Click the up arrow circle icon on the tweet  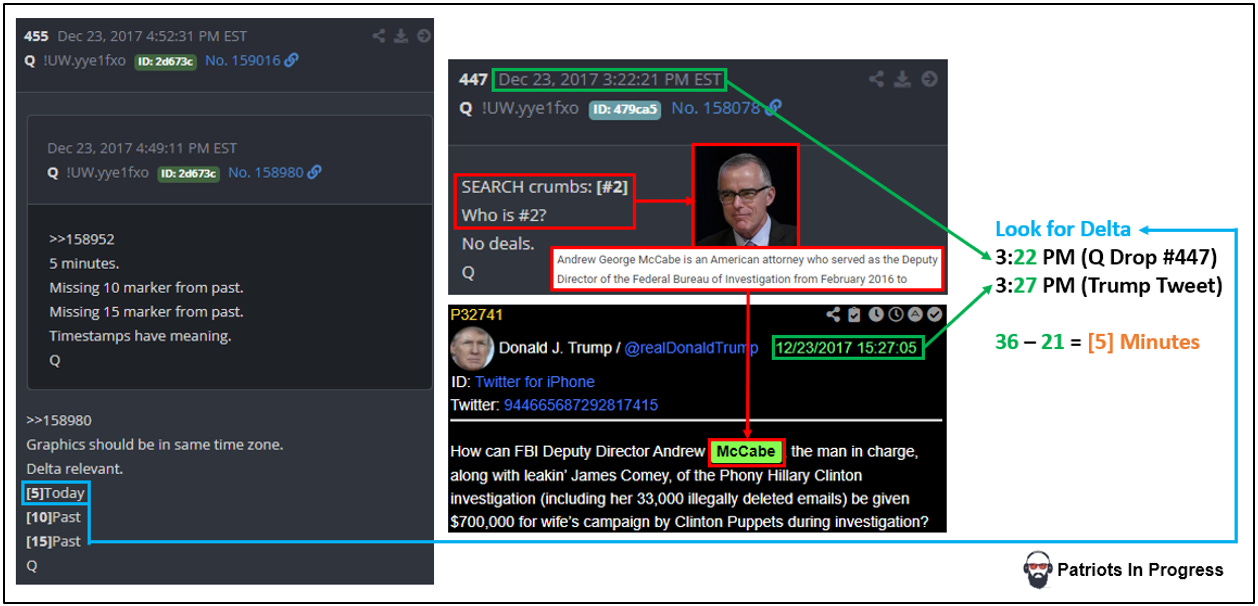[x=916, y=314]
